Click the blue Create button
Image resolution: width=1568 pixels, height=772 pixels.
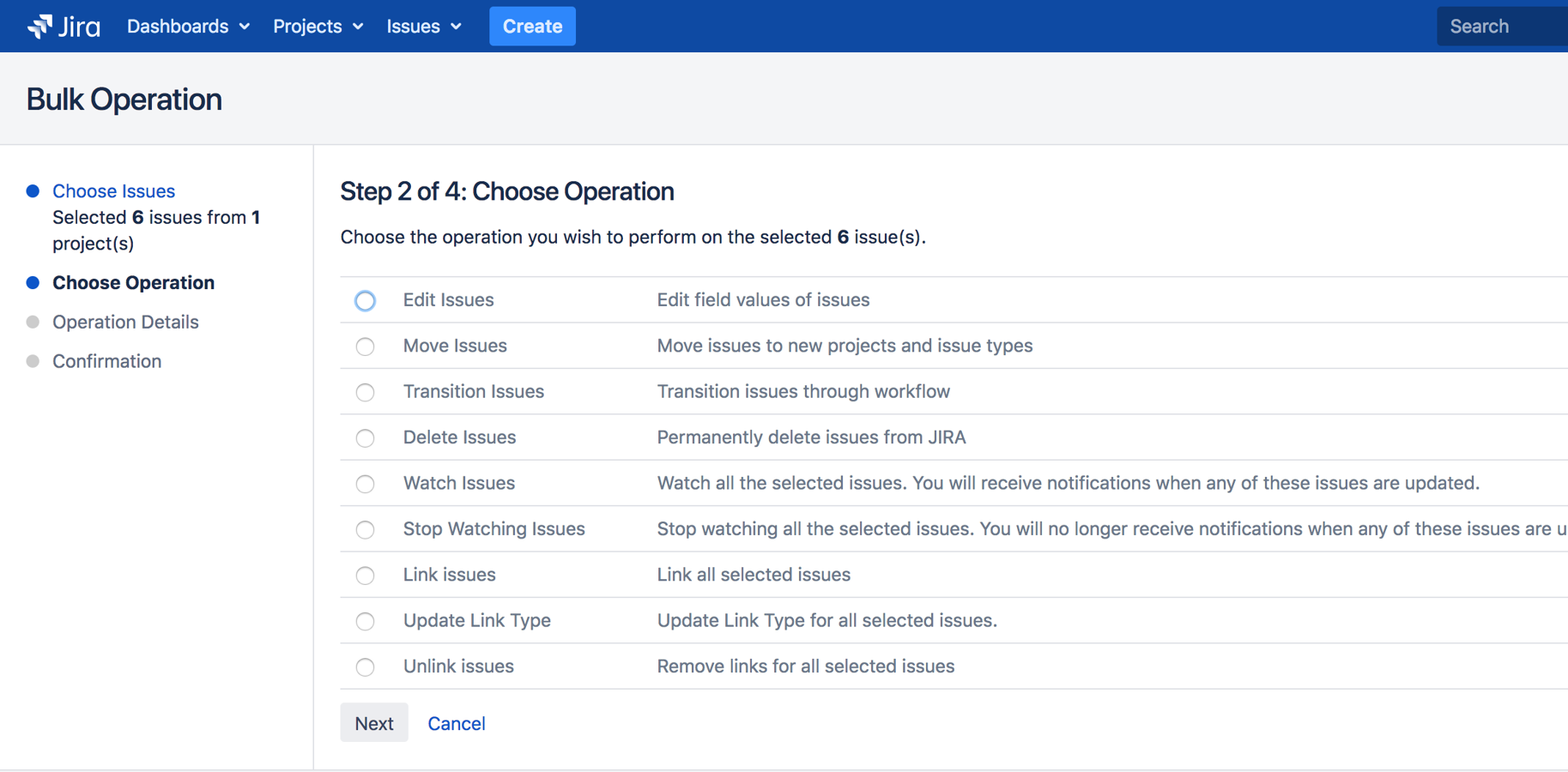pyautogui.click(x=532, y=27)
